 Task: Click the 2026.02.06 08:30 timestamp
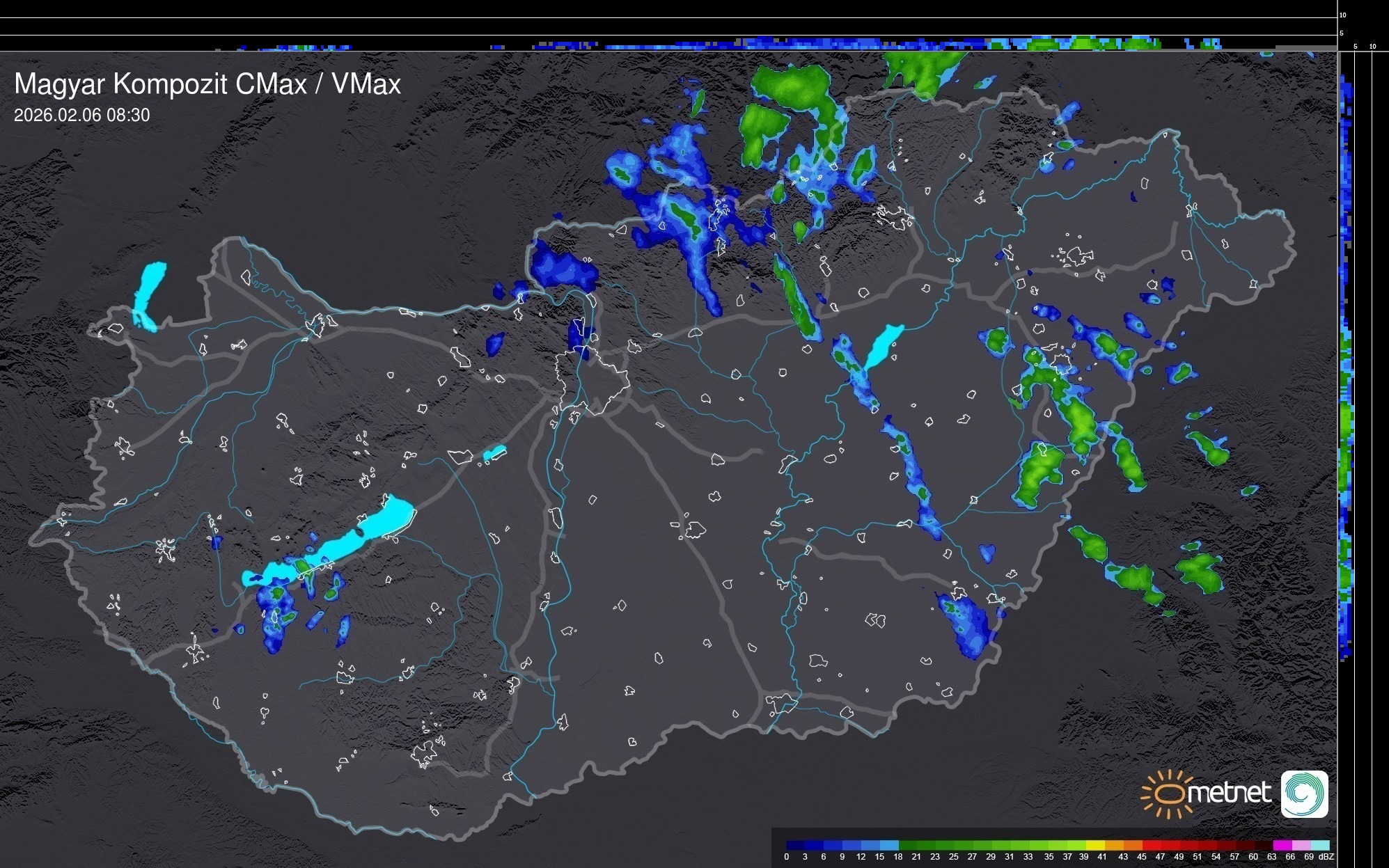(x=81, y=116)
